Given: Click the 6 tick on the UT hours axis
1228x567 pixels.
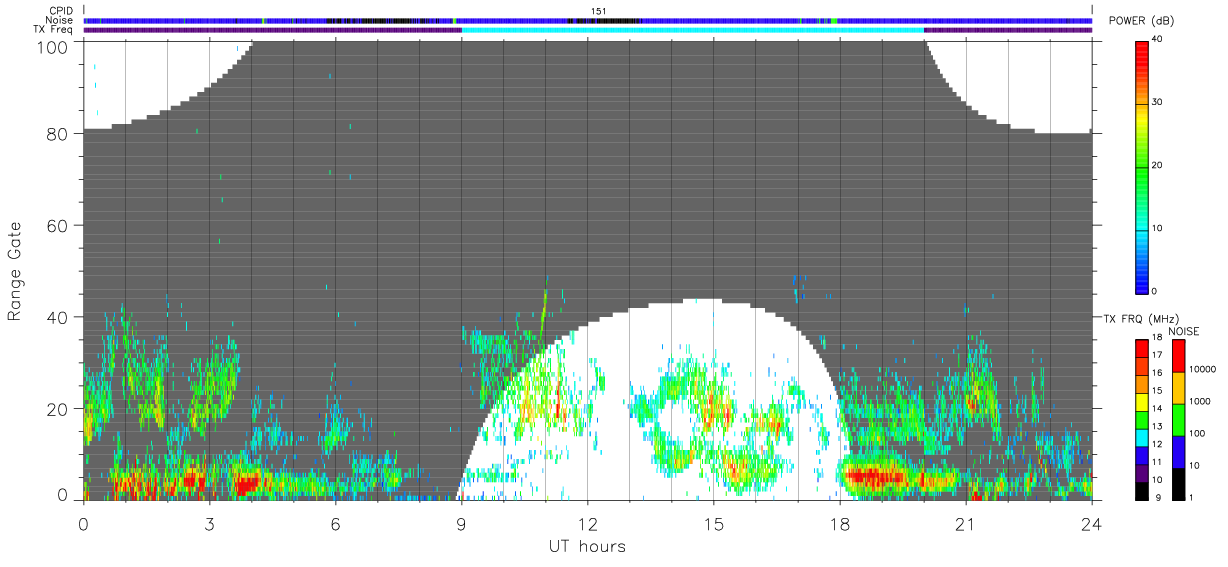Looking at the screenshot, I should pyautogui.click(x=335, y=523).
